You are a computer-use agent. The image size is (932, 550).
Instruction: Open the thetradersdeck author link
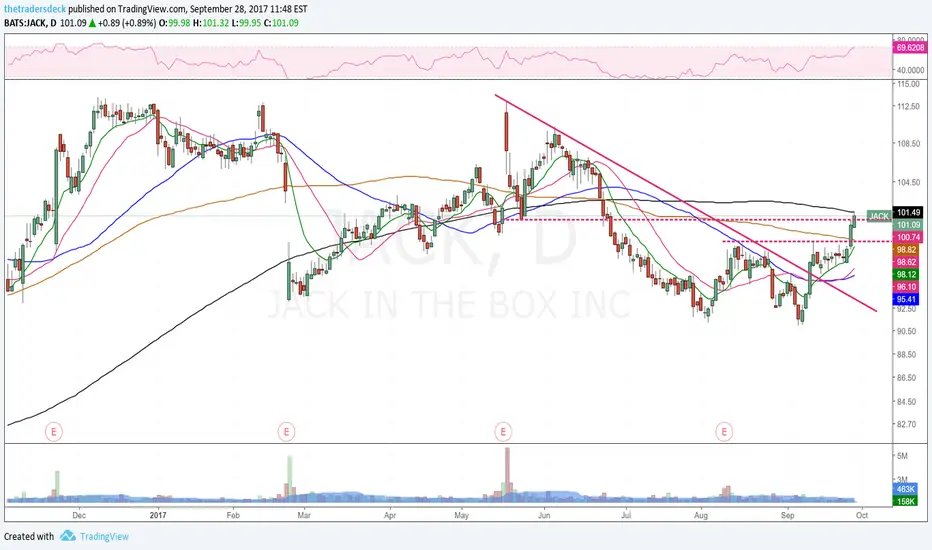point(35,10)
